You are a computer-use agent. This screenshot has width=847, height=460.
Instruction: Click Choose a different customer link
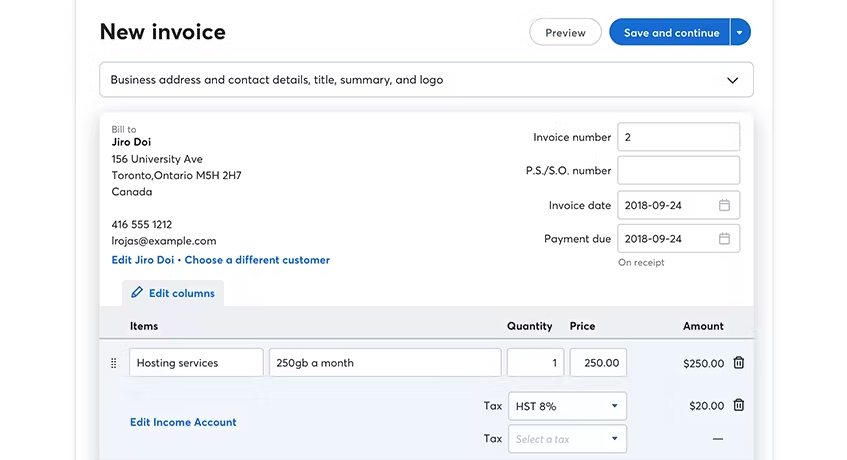(x=257, y=260)
